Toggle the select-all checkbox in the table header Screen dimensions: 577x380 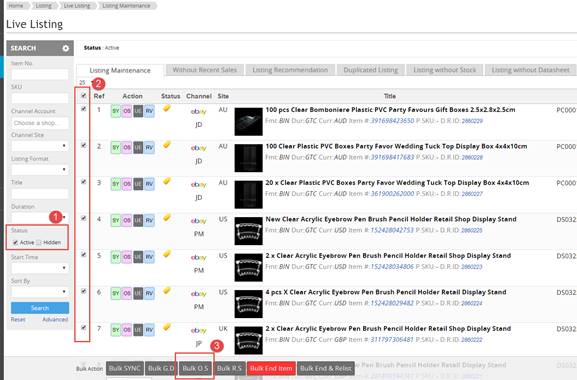click(84, 96)
